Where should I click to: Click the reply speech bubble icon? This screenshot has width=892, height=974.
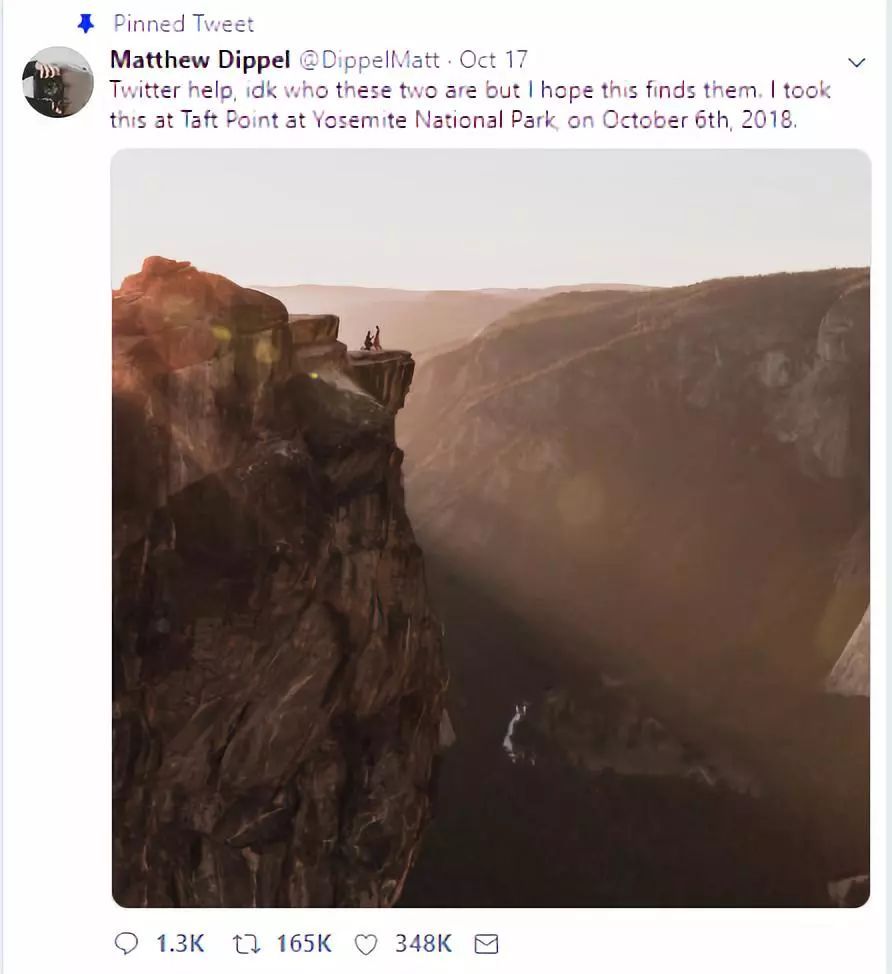127,943
